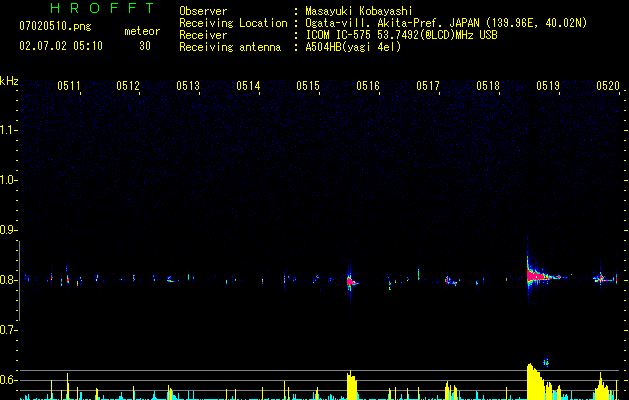Viewport: 629px width, 400px height.
Task: Click the tall yellow intensity peak before 0519
Action: [x=535, y=382]
